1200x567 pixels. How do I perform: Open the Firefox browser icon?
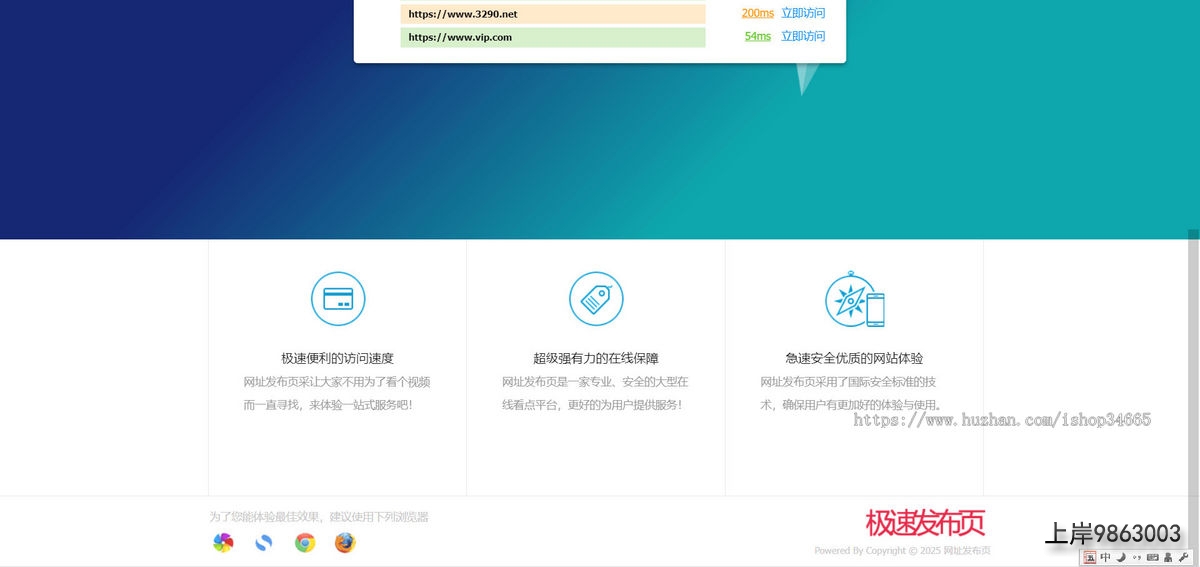click(345, 542)
